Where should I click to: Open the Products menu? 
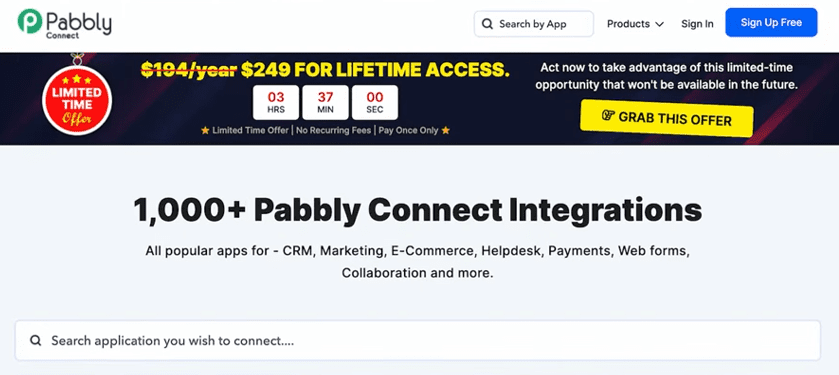coord(635,24)
